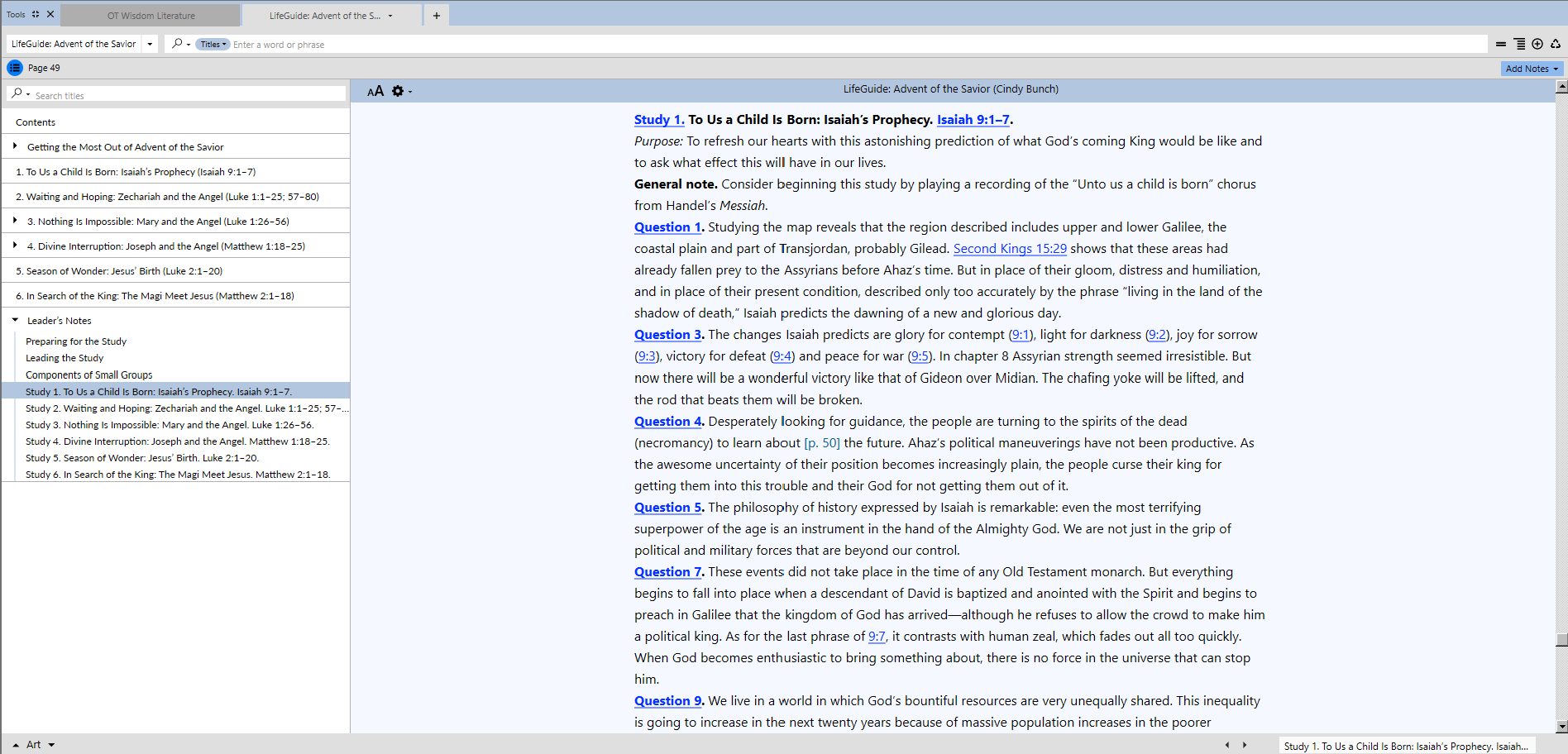Follow the Question 9 link

(x=667, y=701)
